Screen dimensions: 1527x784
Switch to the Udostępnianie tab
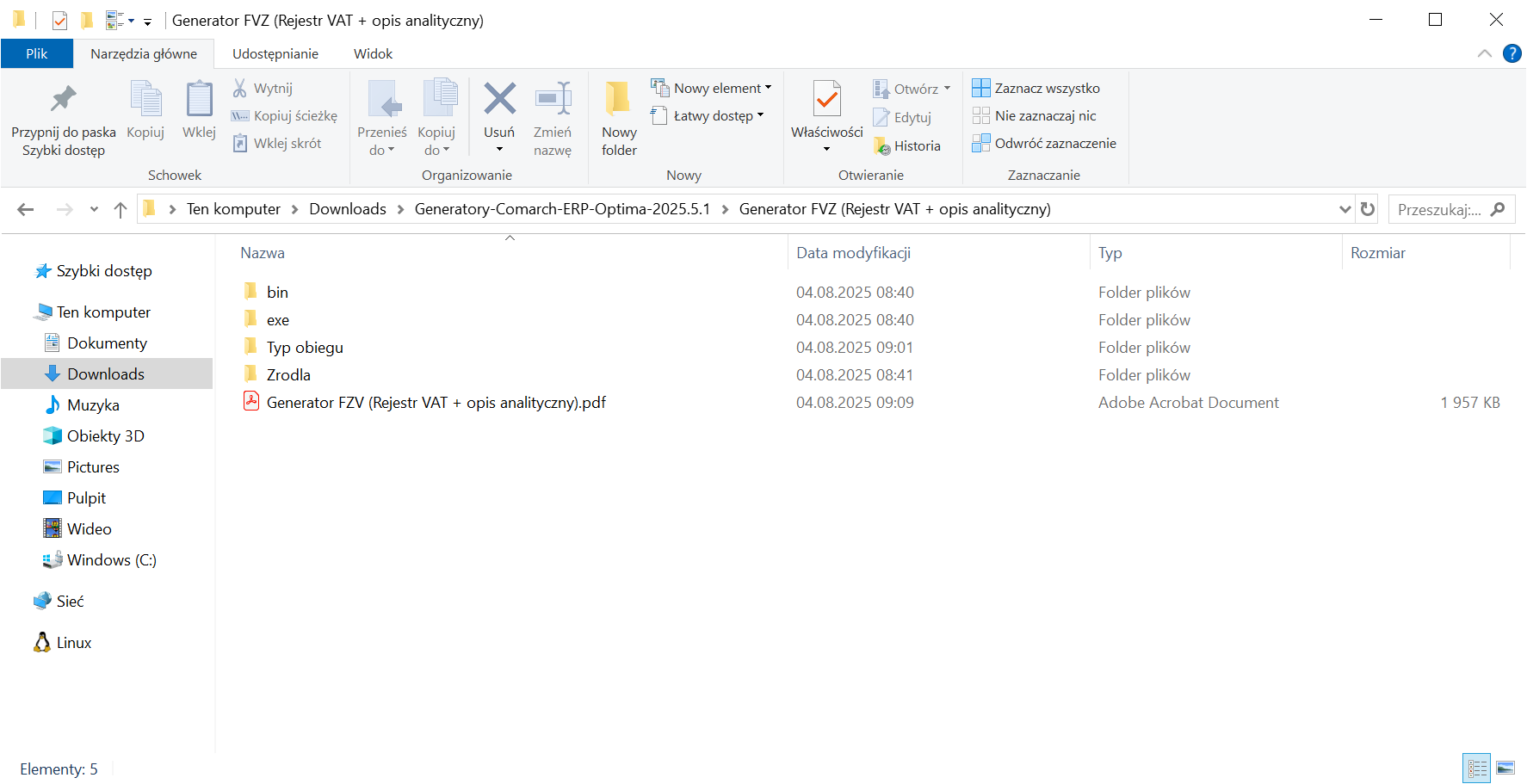275,53
